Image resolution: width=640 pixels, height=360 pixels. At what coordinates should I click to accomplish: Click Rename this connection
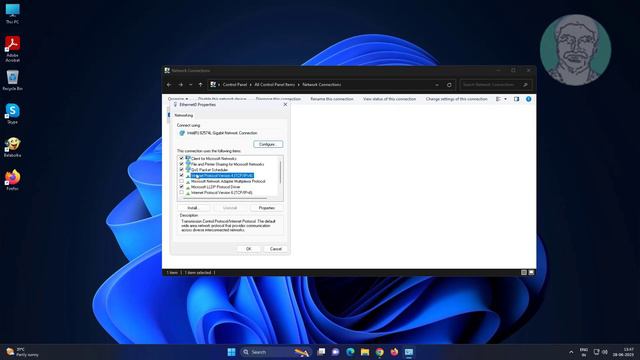point(331,99)
